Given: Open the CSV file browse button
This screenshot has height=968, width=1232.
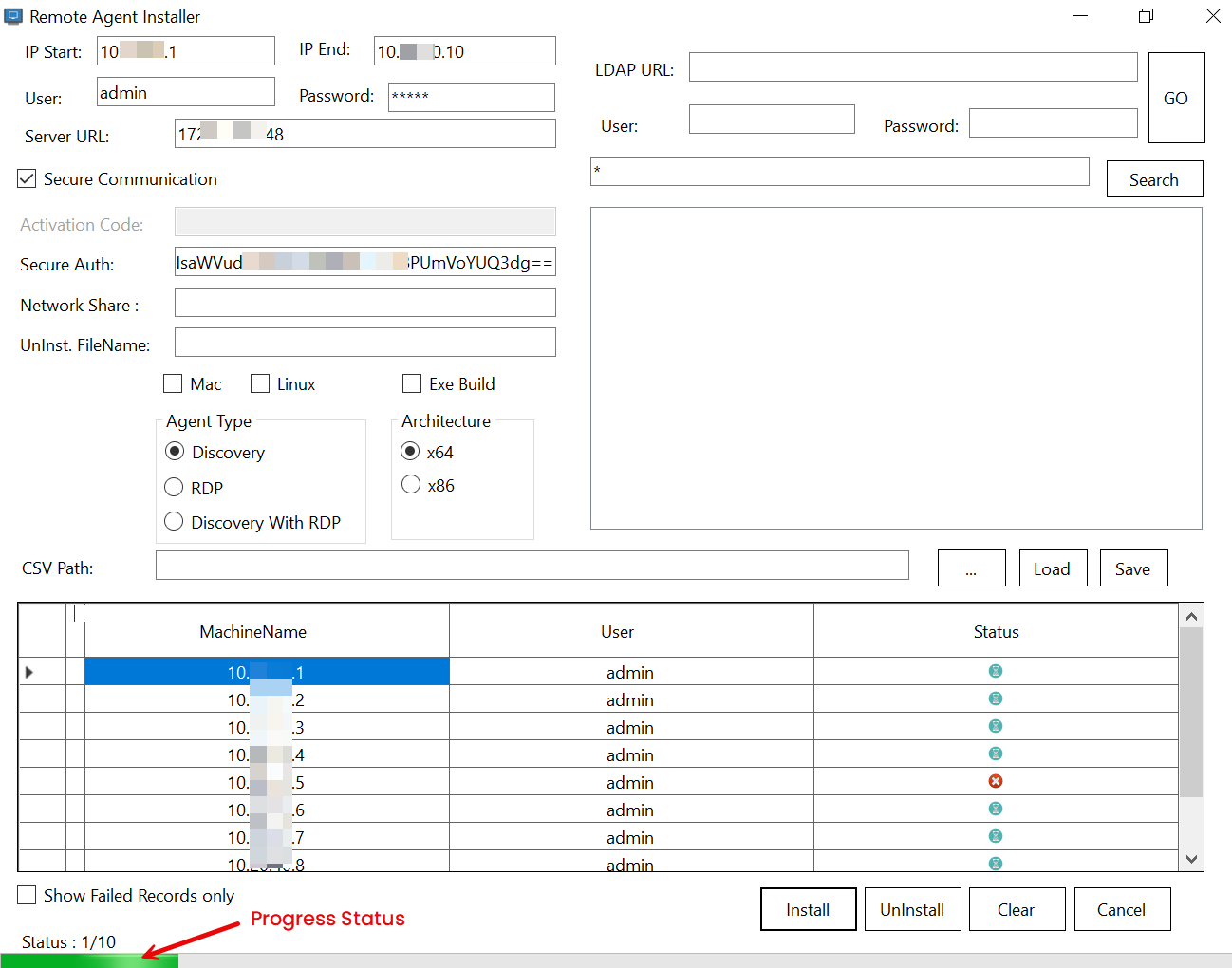Looking at the screenshot, I should [971, 568].
